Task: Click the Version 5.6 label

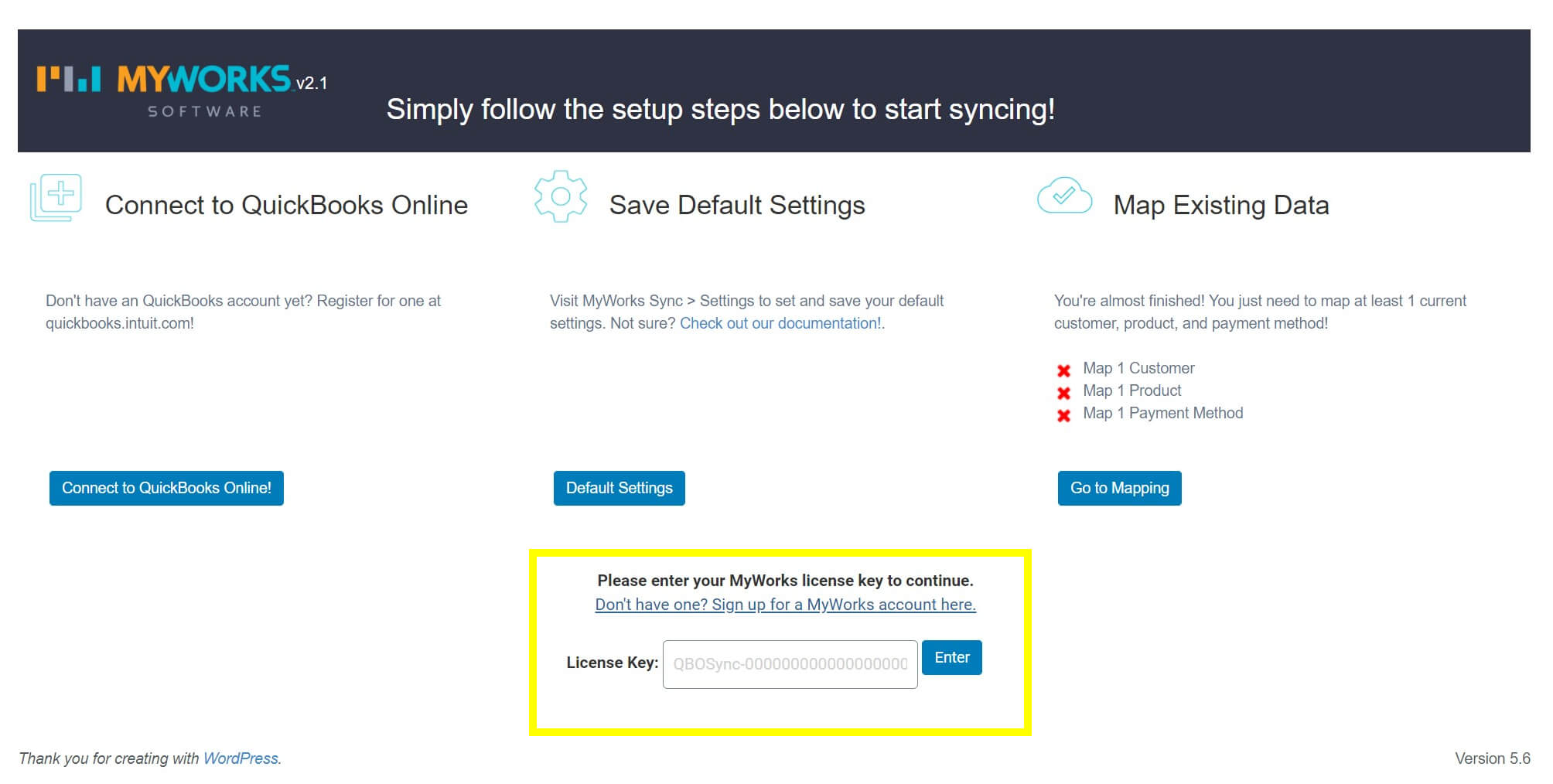Action: (1494, 758)
